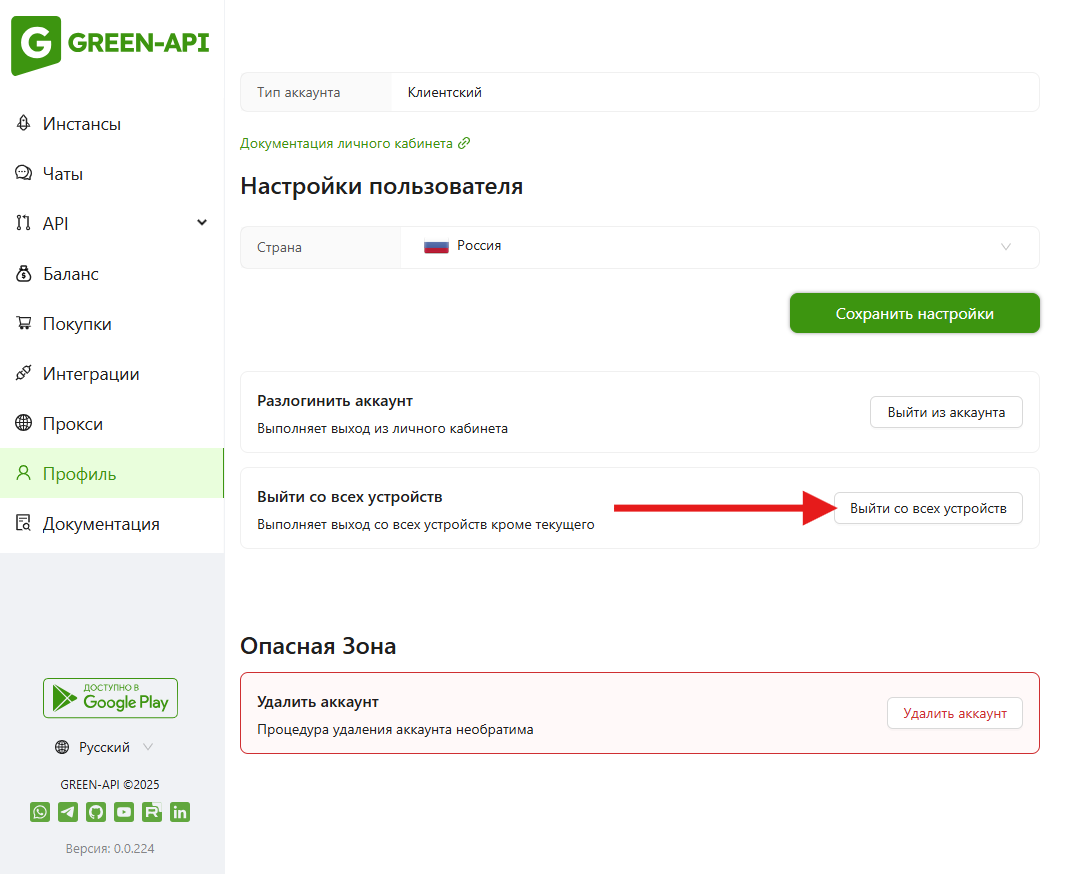Click the Выйти со всех устройств button

[928, 508]
